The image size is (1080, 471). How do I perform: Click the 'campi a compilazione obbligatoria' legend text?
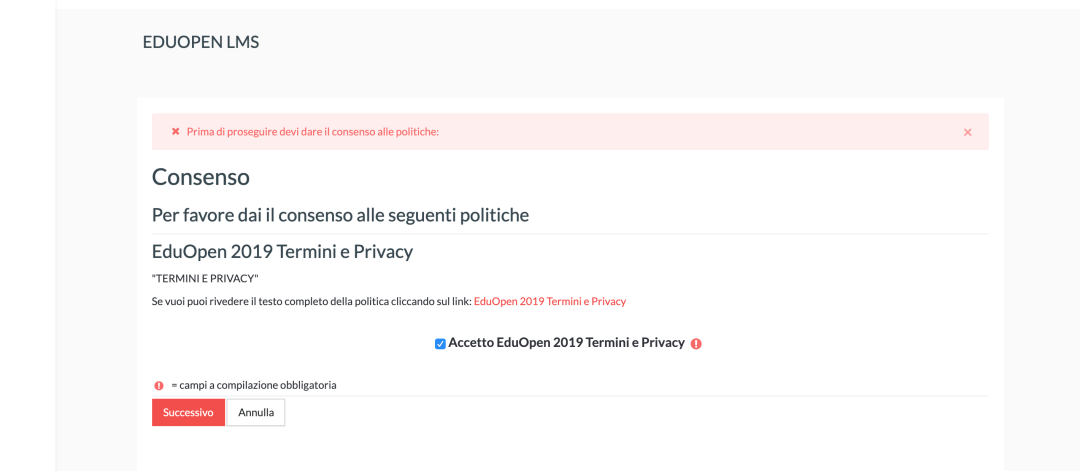[258, 385]
